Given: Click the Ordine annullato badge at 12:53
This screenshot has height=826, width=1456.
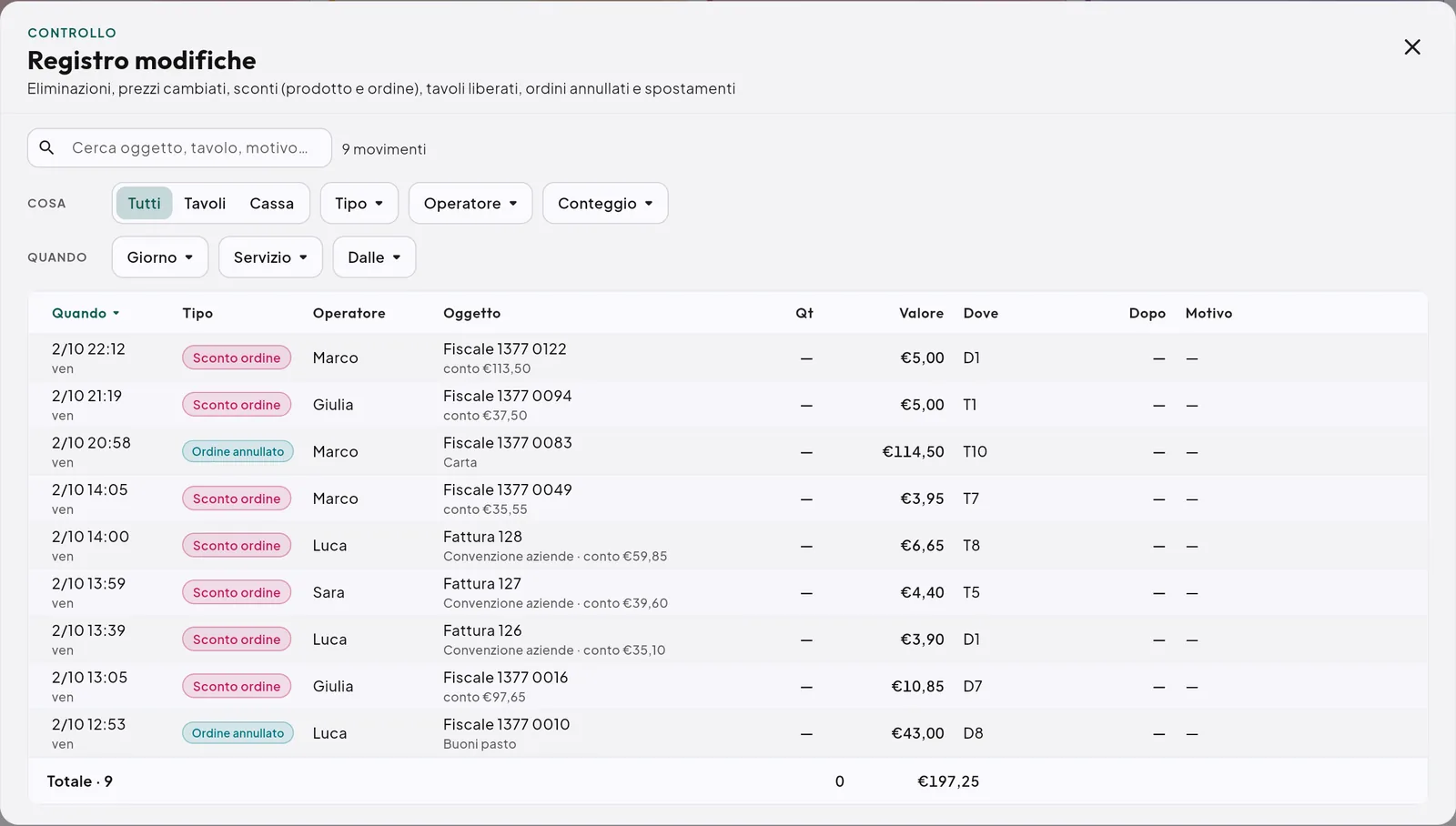Looking at the screenshot, I should 238,733.
